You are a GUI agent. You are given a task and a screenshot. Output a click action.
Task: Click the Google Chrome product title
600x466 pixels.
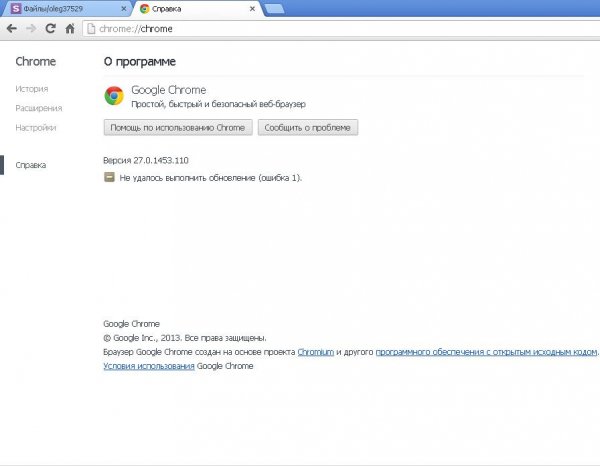(x=169, y=90)
